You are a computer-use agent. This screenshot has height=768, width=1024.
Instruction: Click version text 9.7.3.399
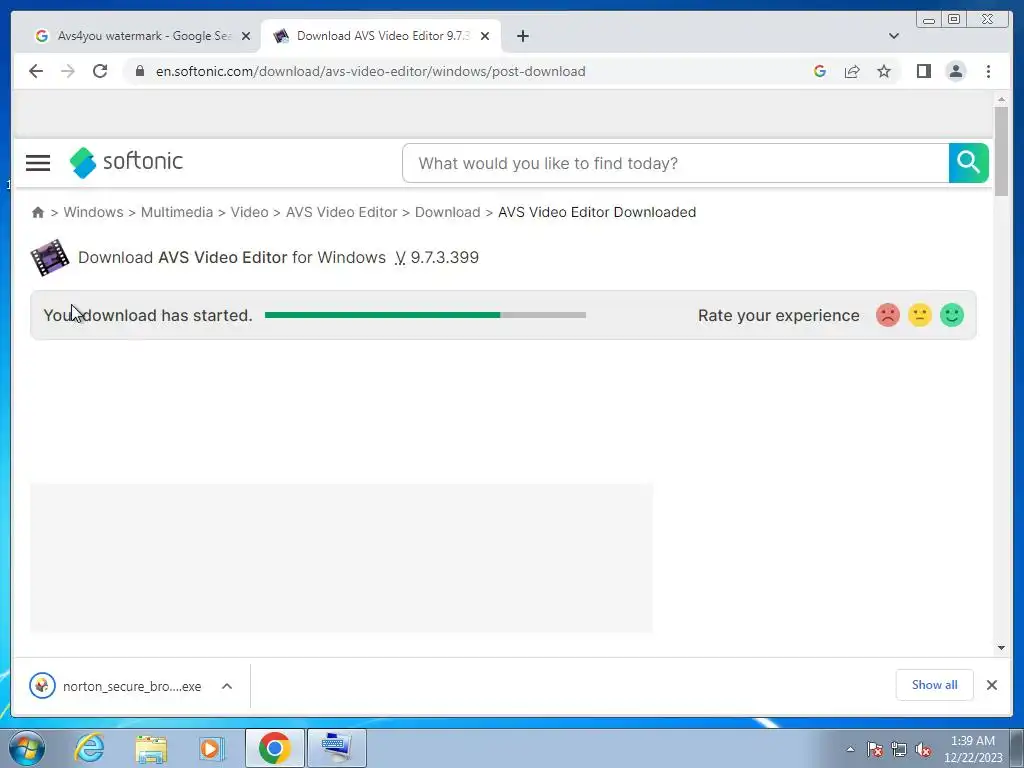[445, 257]
